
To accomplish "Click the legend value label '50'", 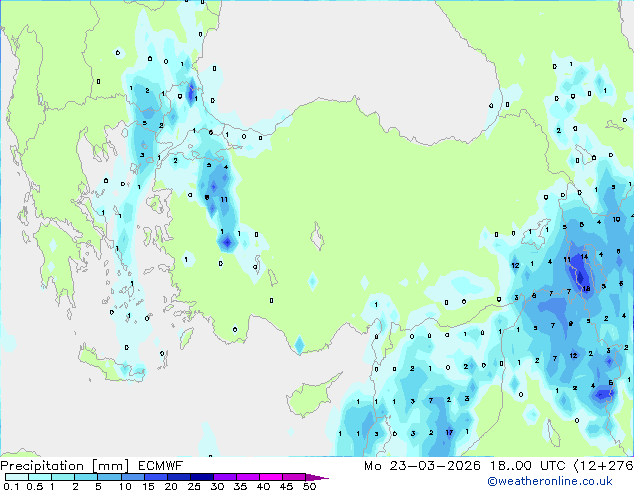I will (309, 486).
